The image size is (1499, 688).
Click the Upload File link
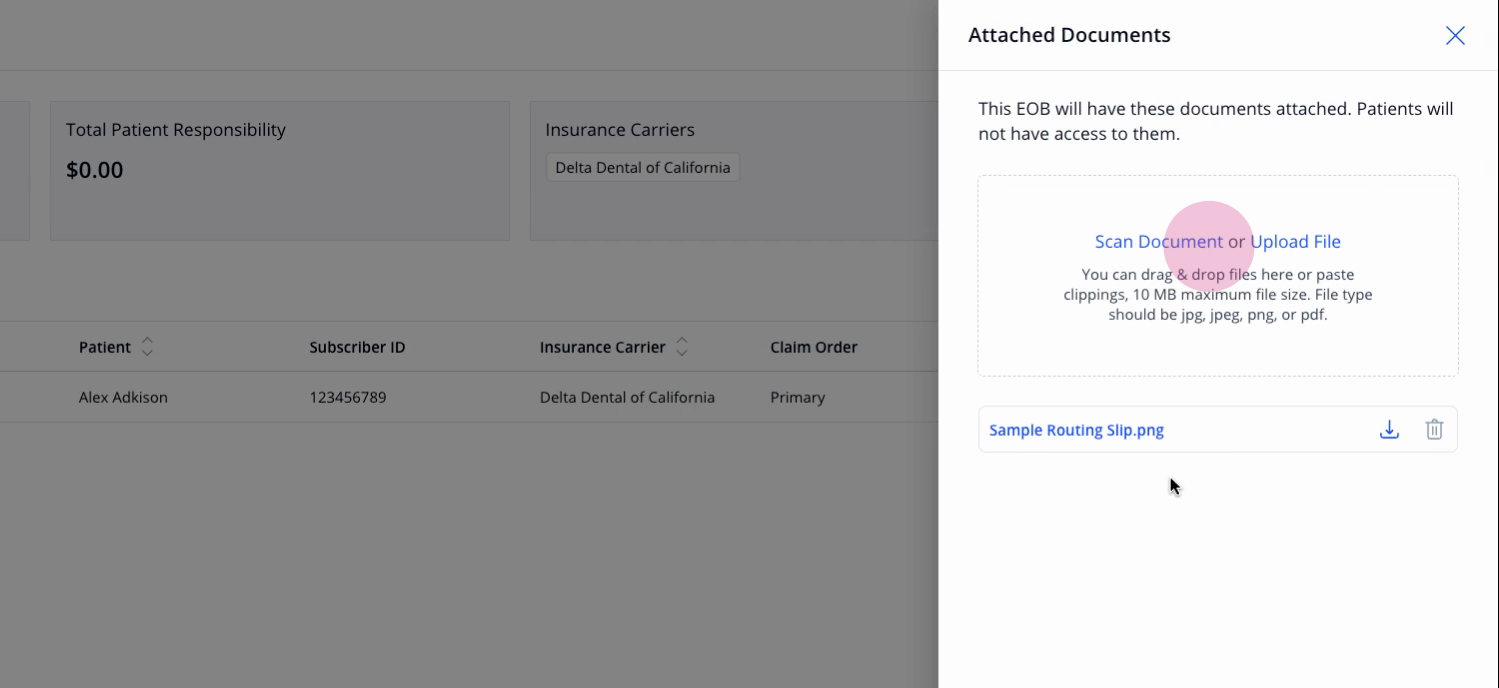[1295, 241]
